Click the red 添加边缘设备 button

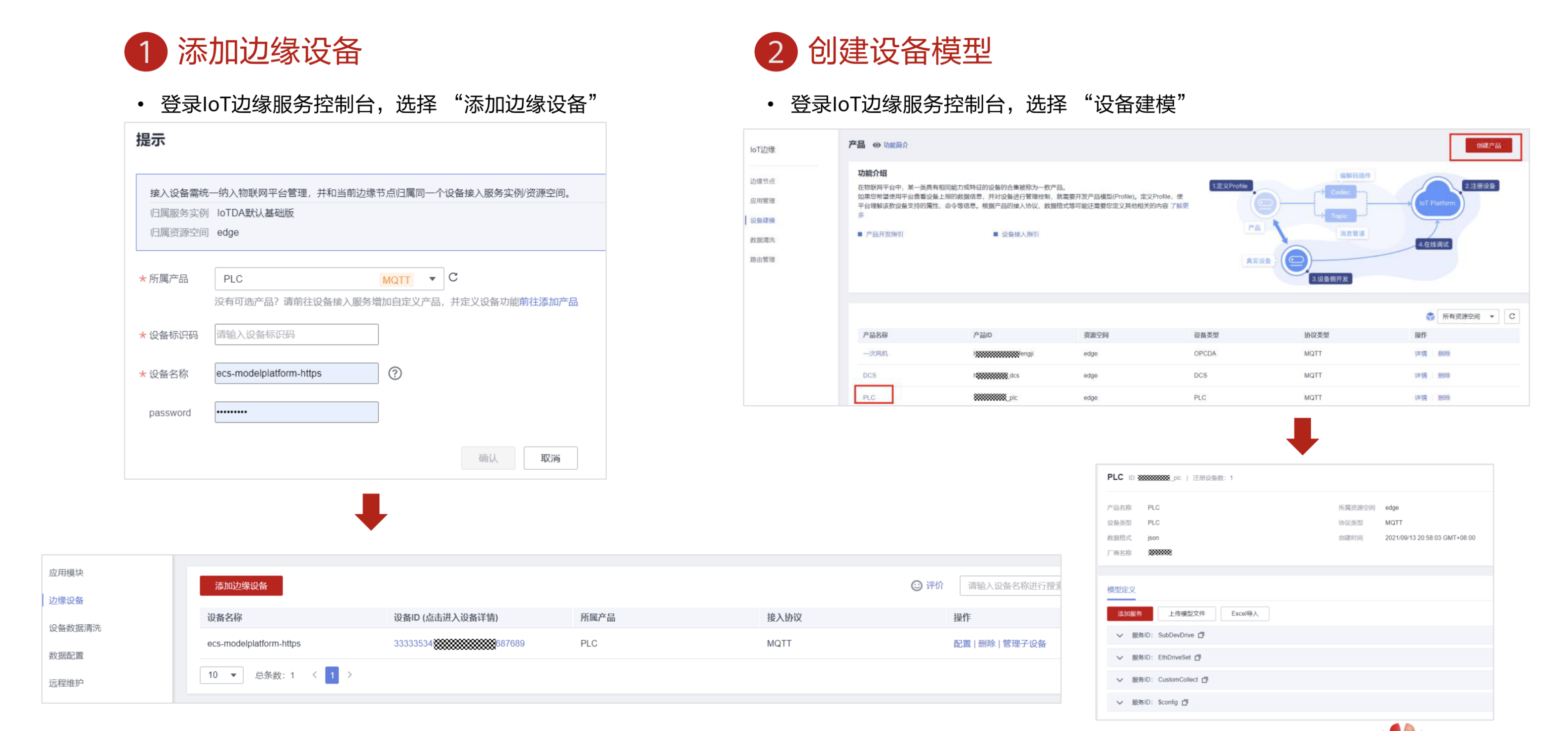click(241, 585)
